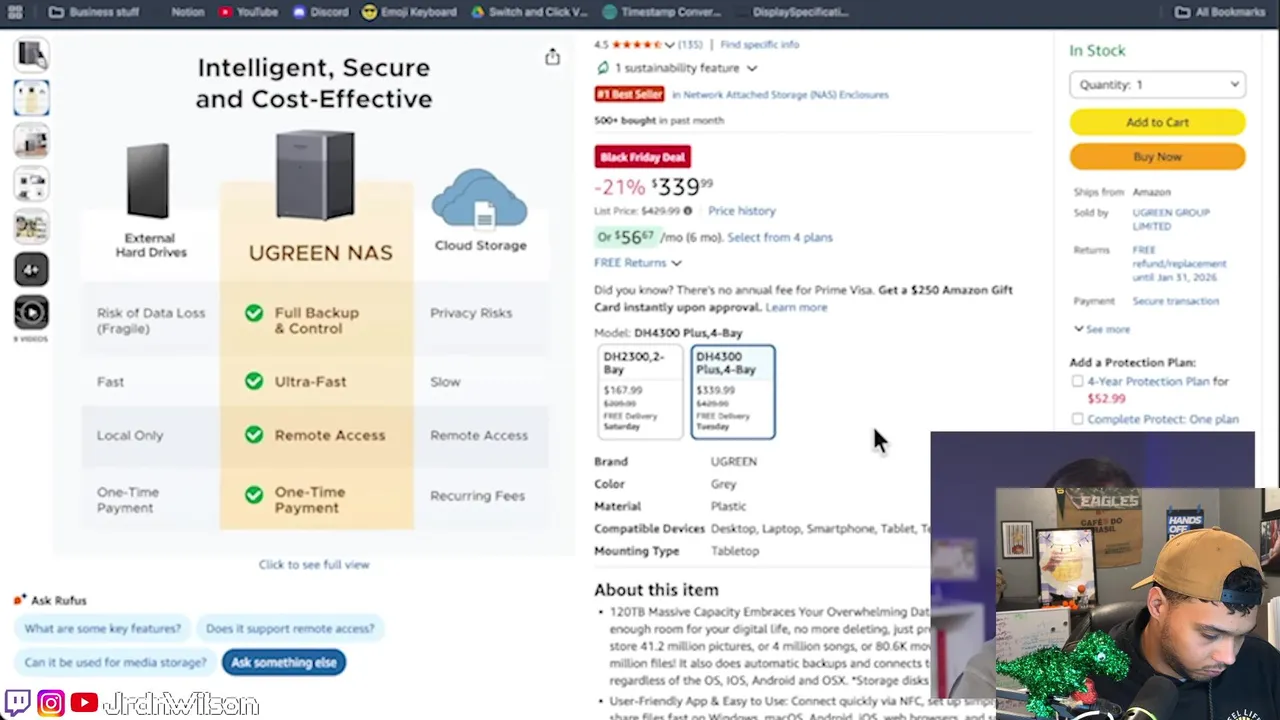Check the Complete Protect plan box

point(1077,419)
